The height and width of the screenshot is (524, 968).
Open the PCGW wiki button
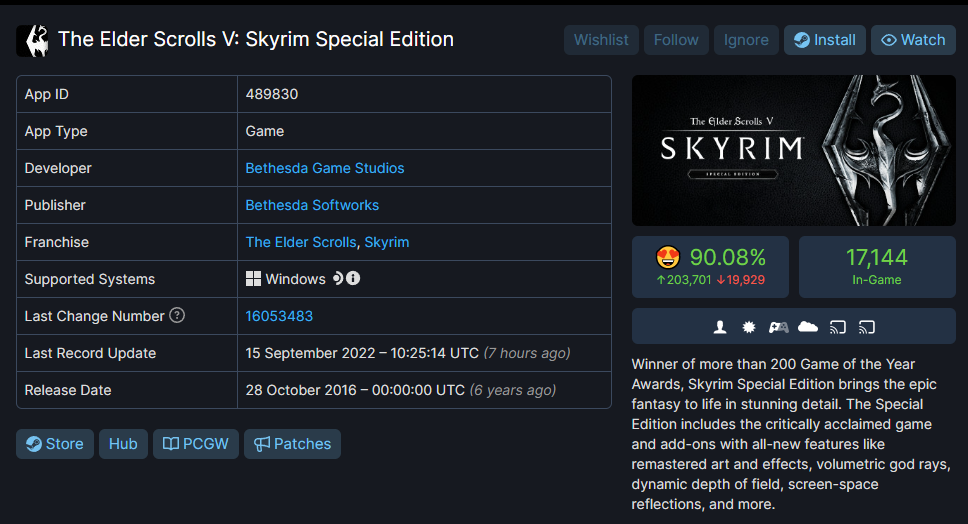(x=196, y=444)
